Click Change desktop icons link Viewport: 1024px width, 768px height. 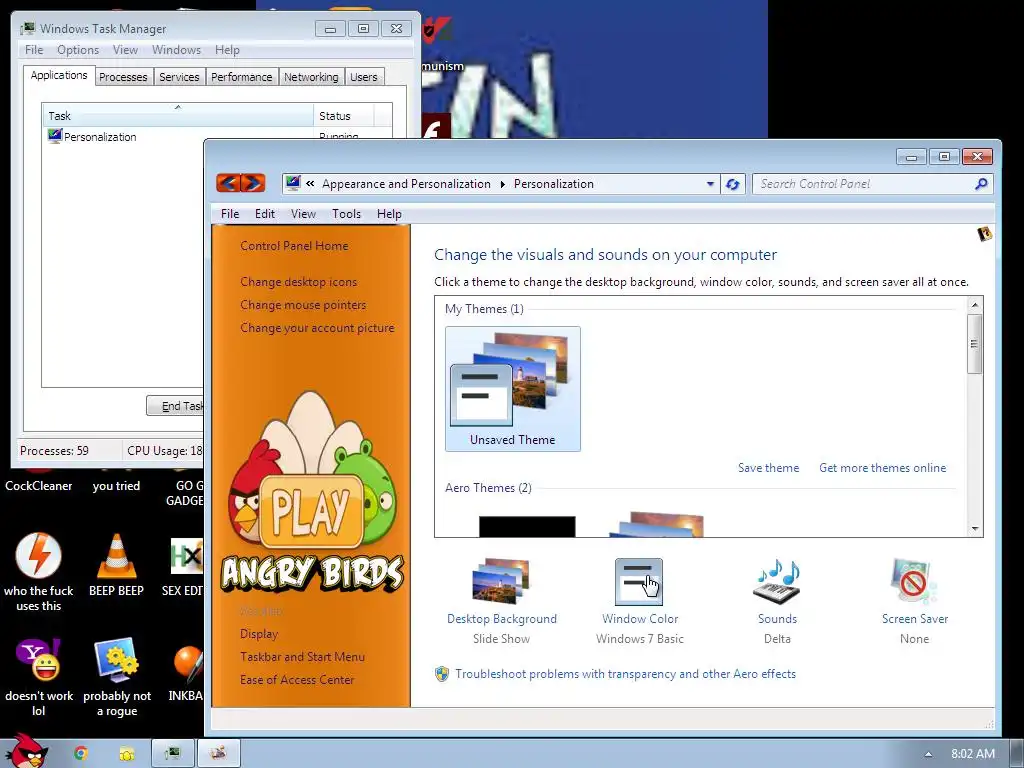coord(298,281)
